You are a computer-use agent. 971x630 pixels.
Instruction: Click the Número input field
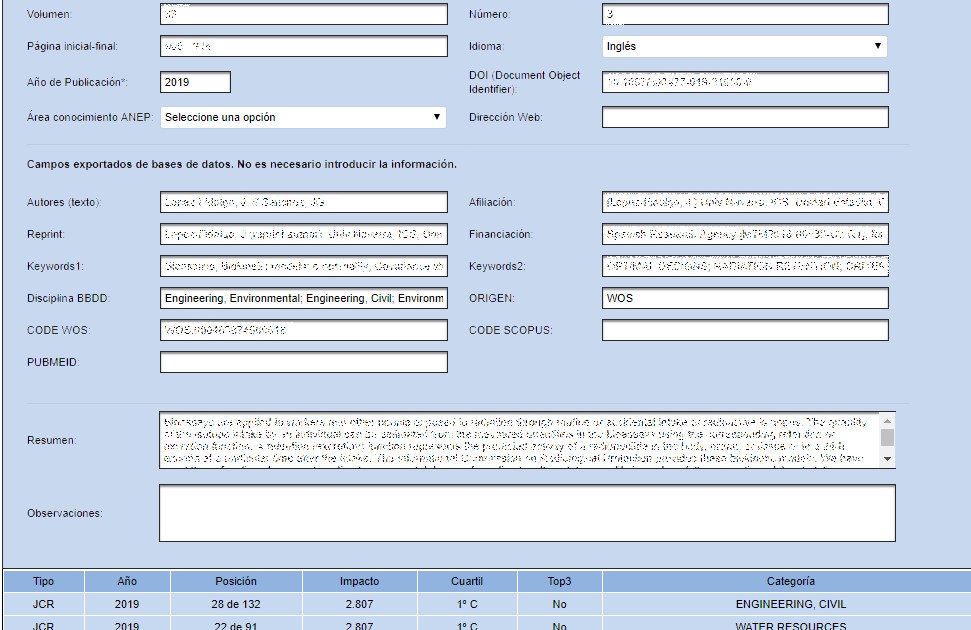click(x=744, y=15)
